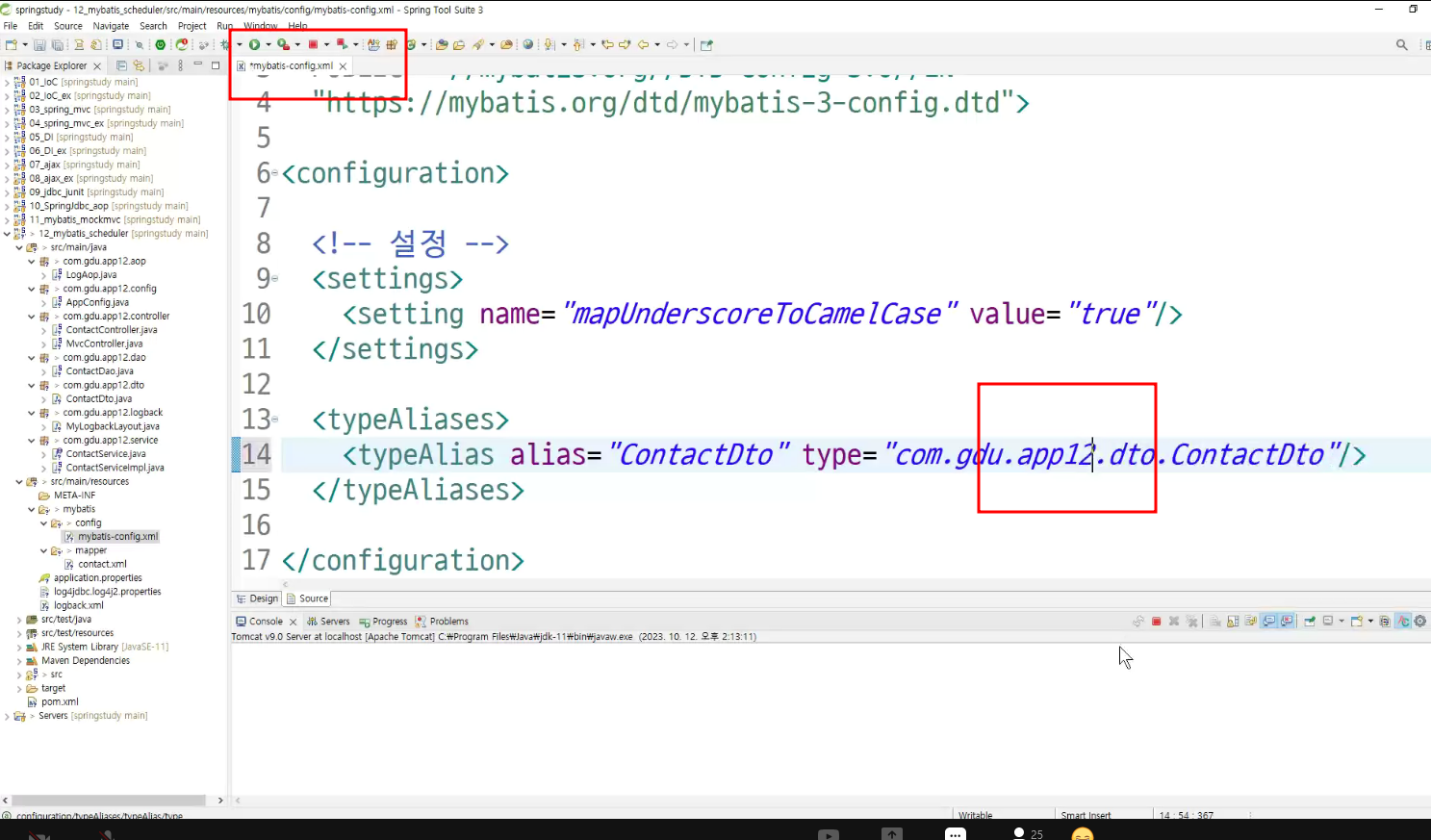Open the File menu
Image resolution: width=1431 pixels, height=840 pixels.
click(x=11, y=26)
